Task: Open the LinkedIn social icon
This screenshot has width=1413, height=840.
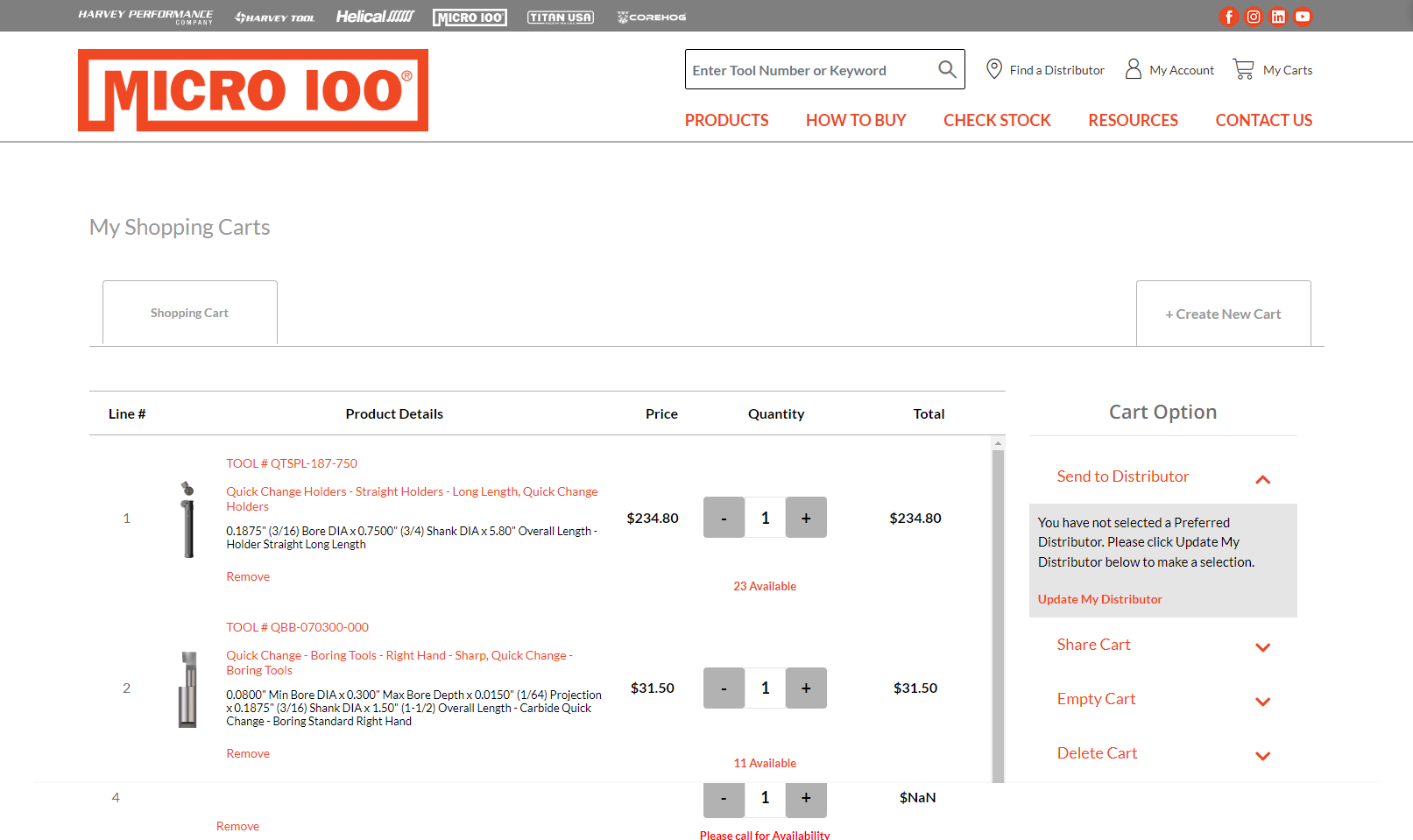Action: [x=1278, y=16]
